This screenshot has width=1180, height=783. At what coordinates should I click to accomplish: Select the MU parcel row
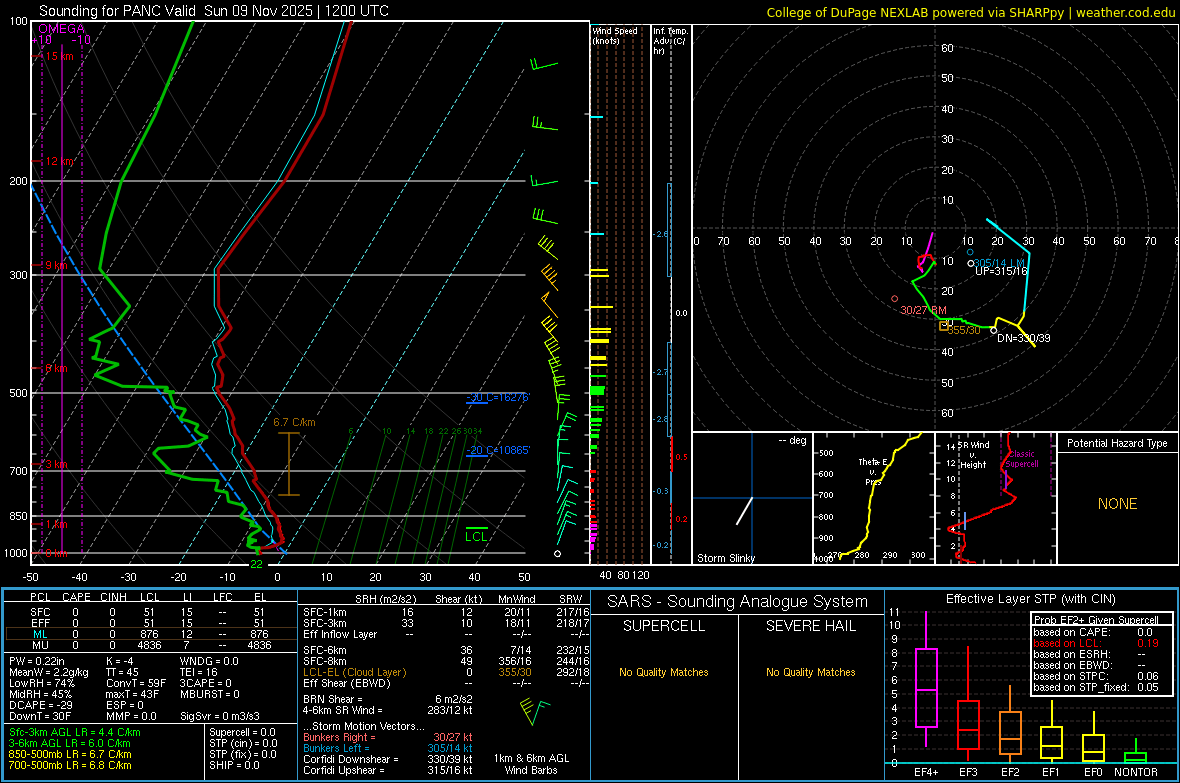point(149,645)
